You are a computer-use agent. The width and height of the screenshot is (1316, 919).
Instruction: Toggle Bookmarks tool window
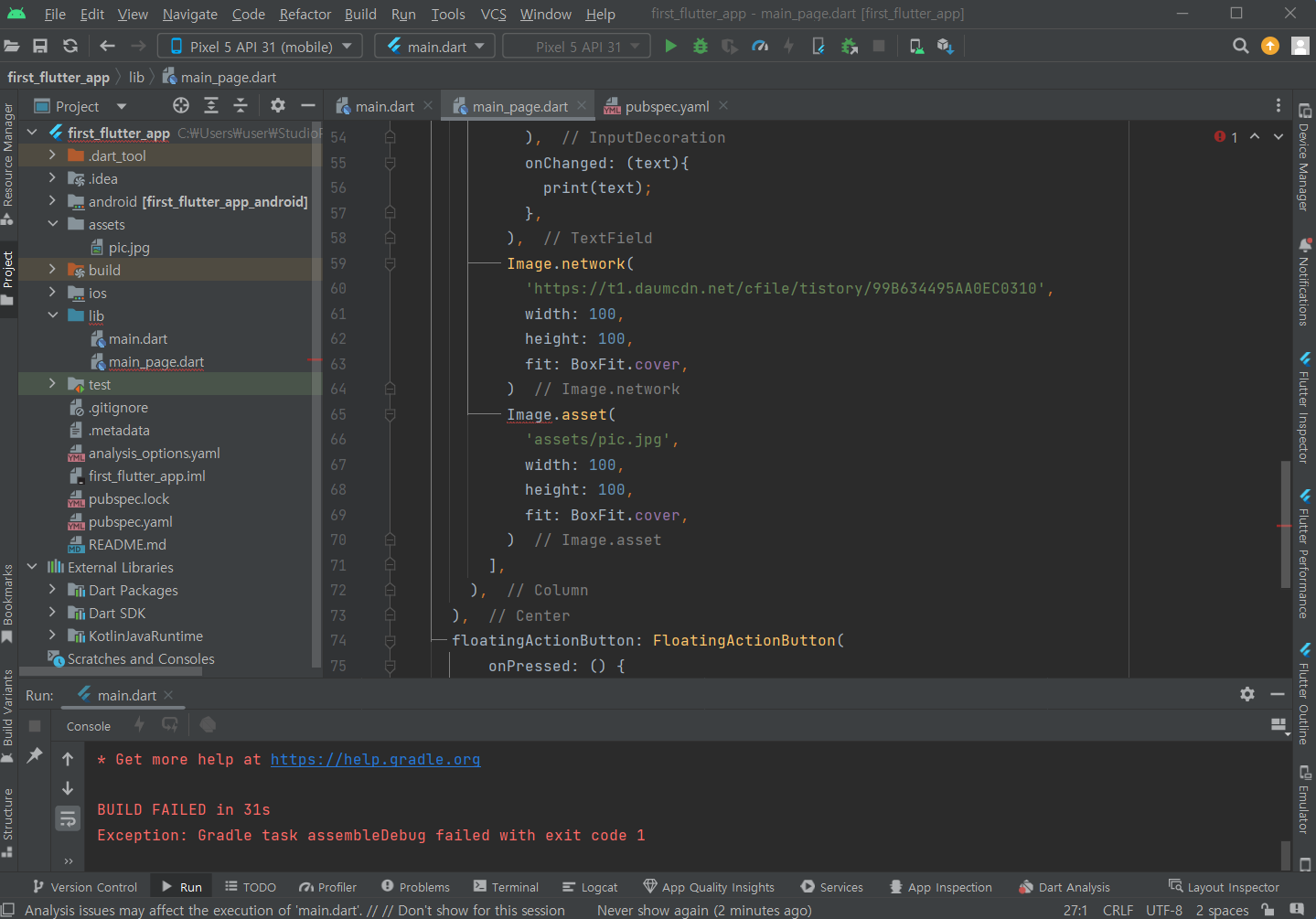8,604
